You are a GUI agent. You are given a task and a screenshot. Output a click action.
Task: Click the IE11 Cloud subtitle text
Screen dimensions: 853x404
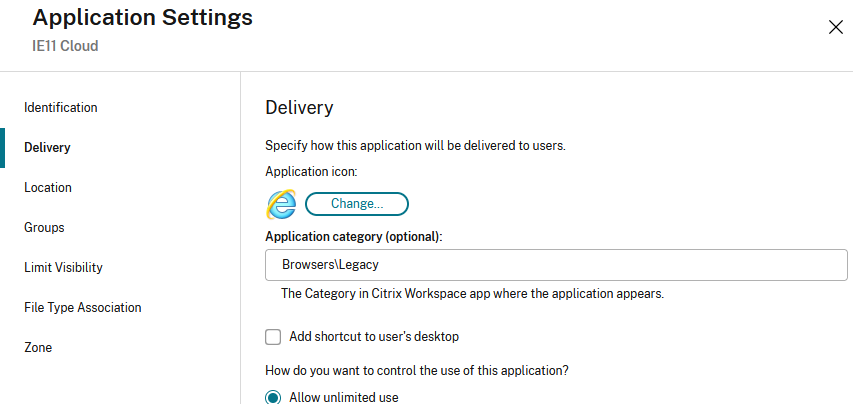coord(65,46)
